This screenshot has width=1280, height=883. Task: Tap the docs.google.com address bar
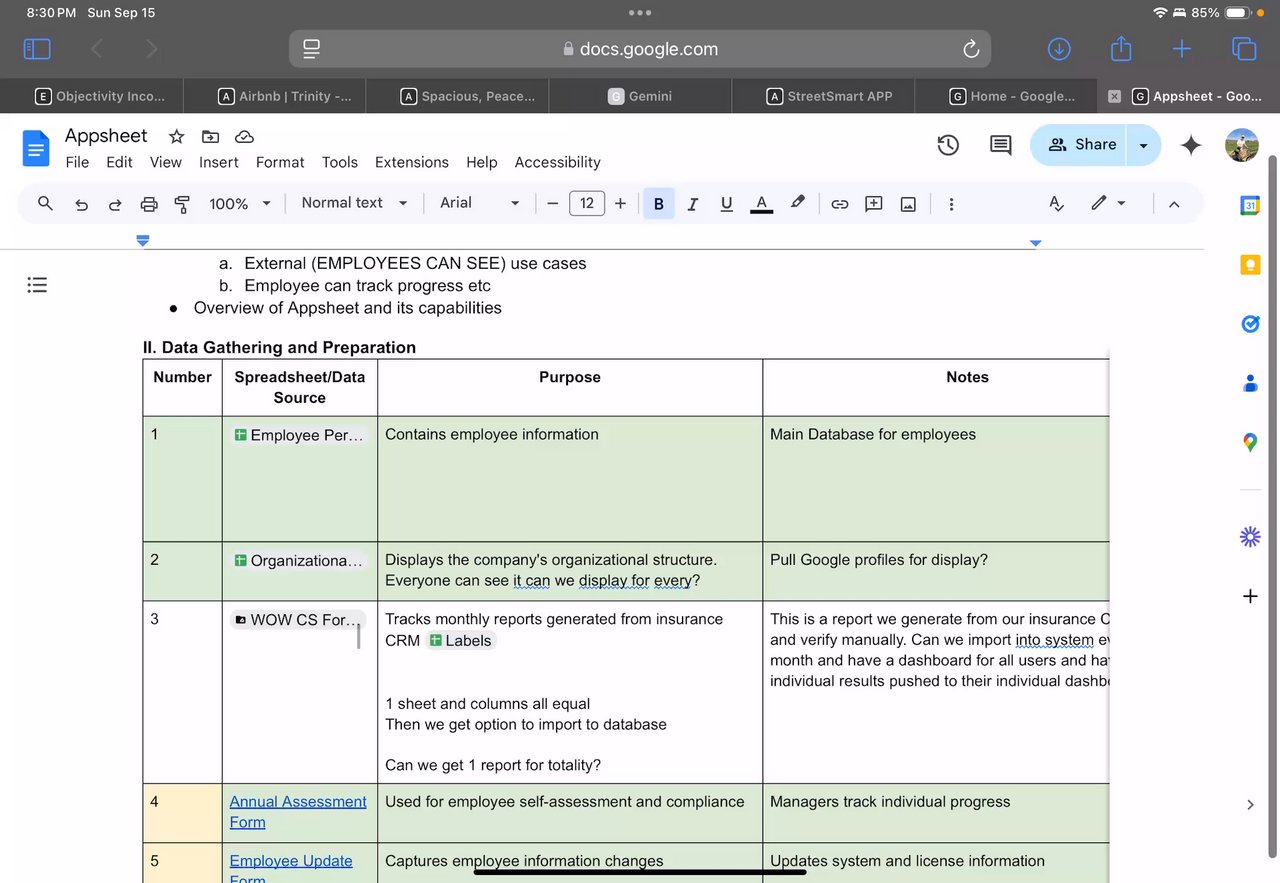click(x=640, y=49)
